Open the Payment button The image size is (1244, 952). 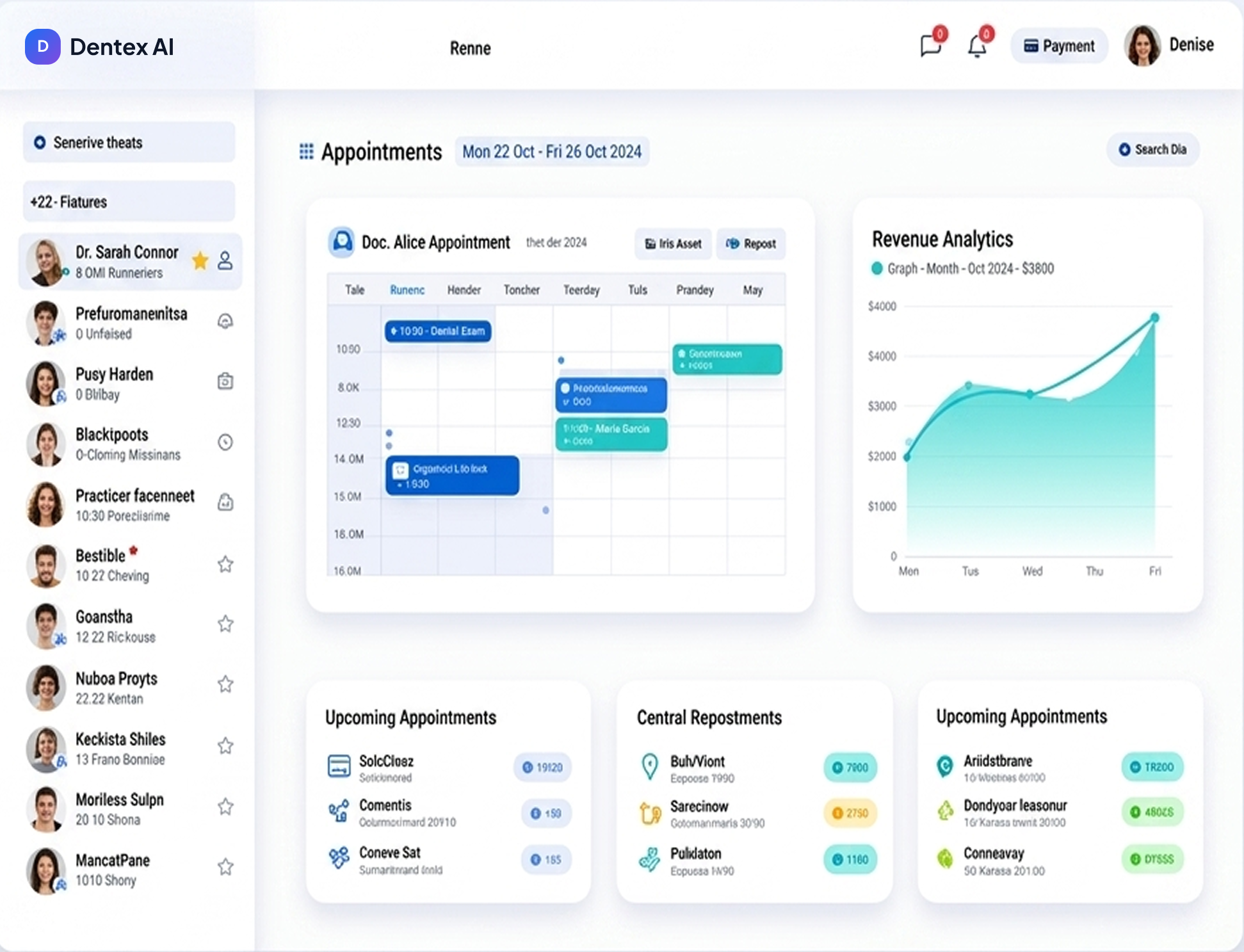coord(1060,46)
